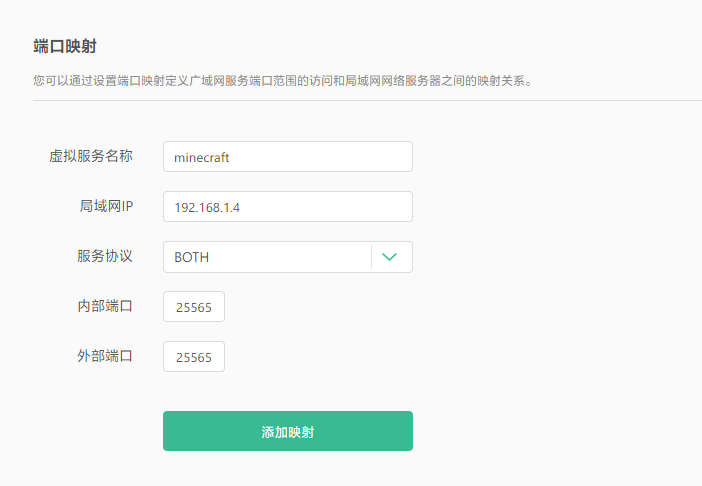The image size is (702, 486).
Task: Click the 局域网IP field label
Action: (x=106, y=206)
